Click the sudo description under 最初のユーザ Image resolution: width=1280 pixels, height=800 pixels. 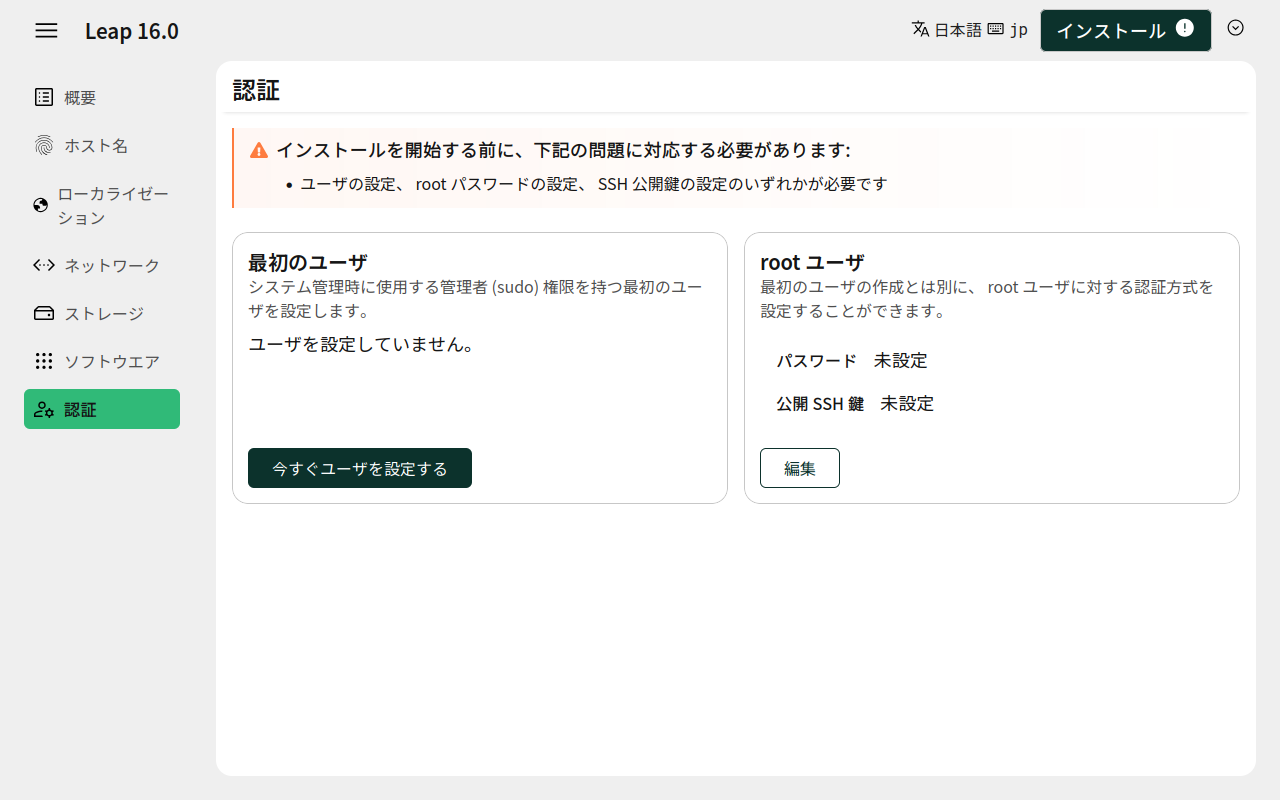pyautogui.click(x=475, y=299)
